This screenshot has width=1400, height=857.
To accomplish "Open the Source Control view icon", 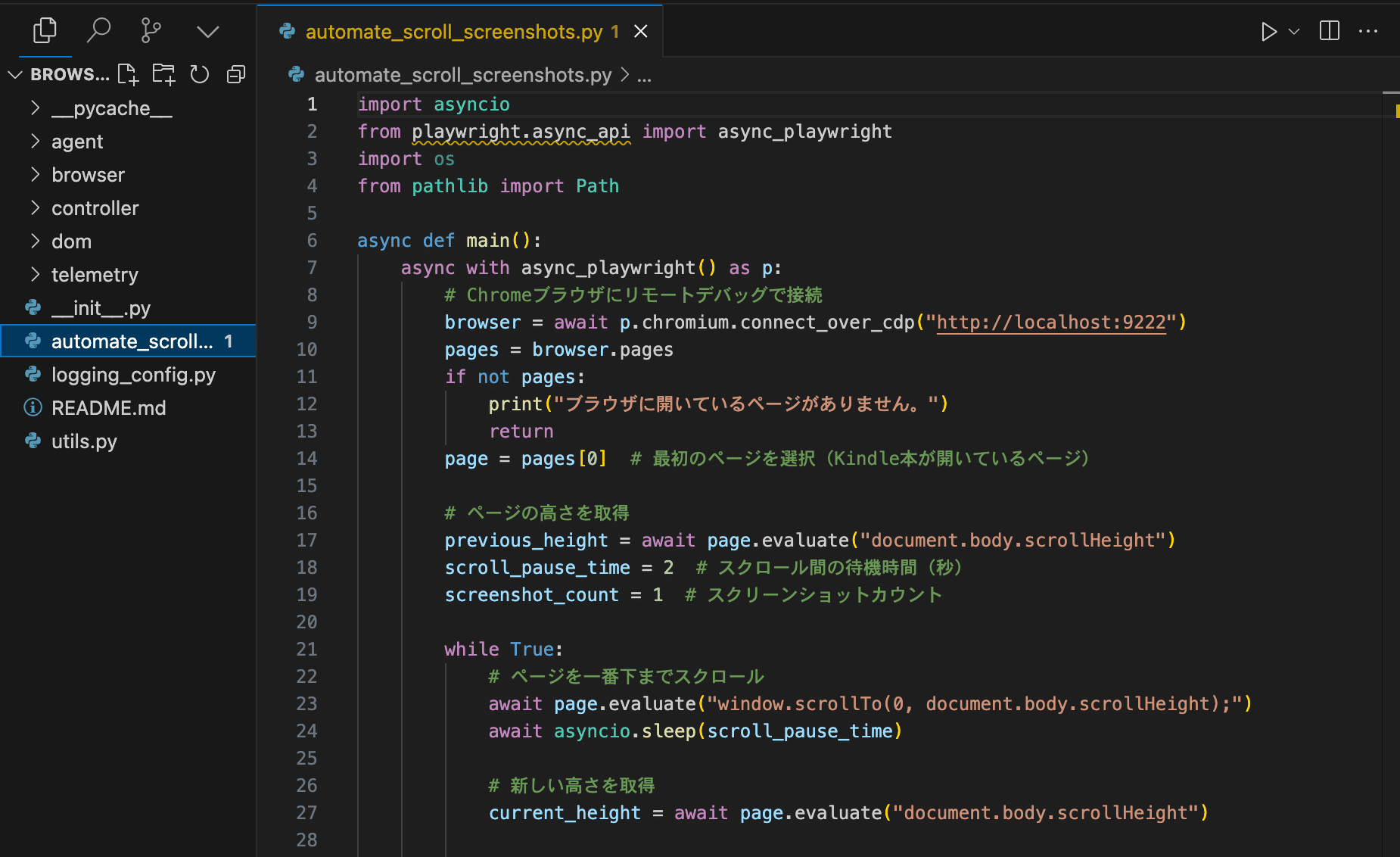I will (151, 30).
